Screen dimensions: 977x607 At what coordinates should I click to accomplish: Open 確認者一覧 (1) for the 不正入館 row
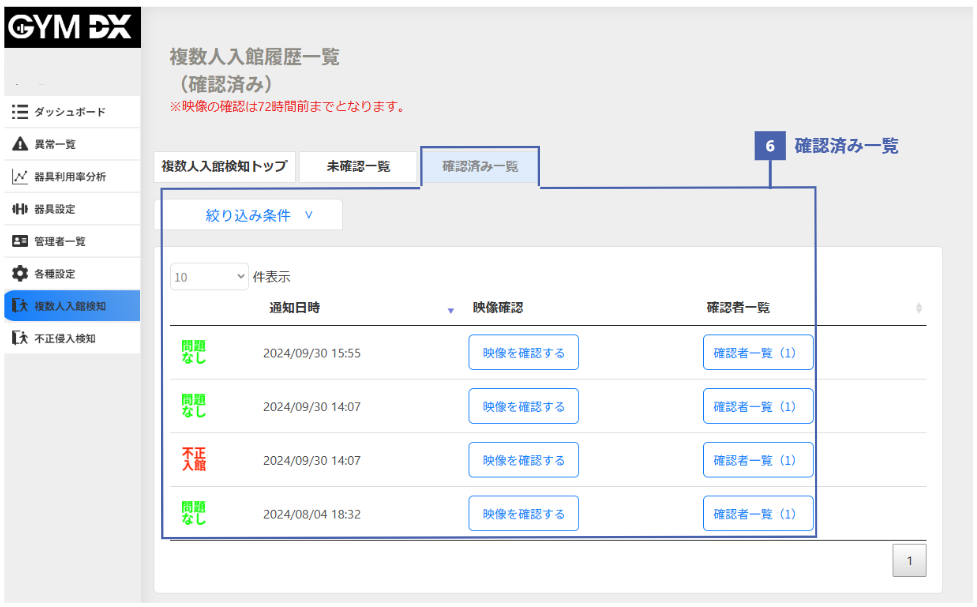758,460
